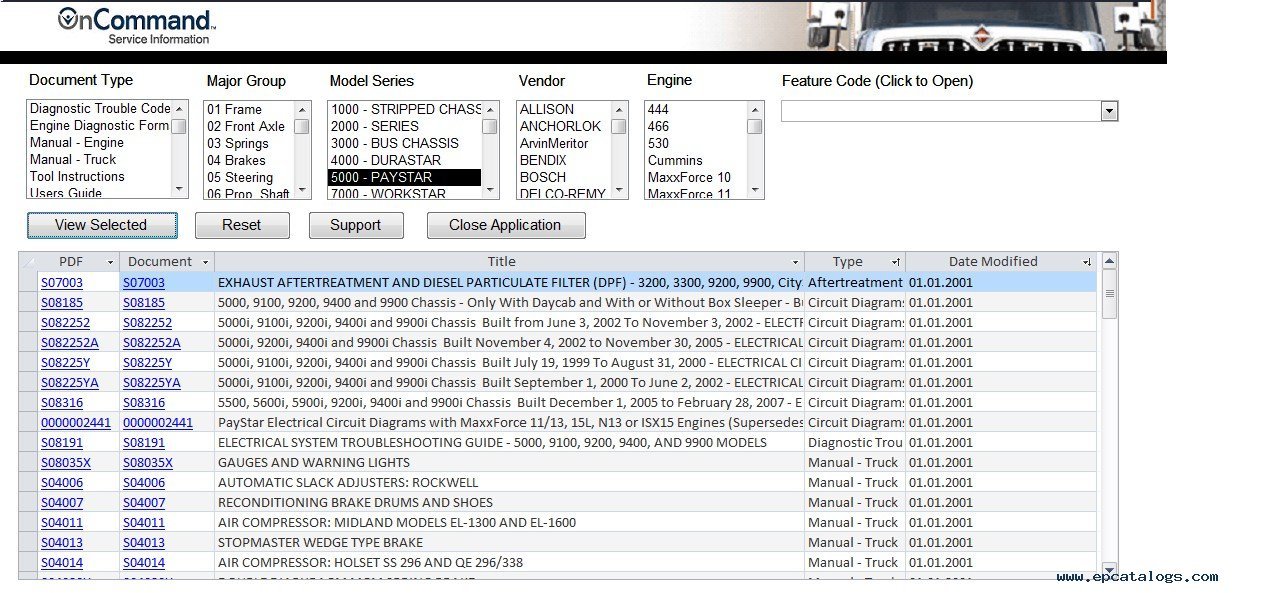The image size is (1269, 593).
Task: Select Engine Diagnostic Form in Document Type
Action: point(100,125)
